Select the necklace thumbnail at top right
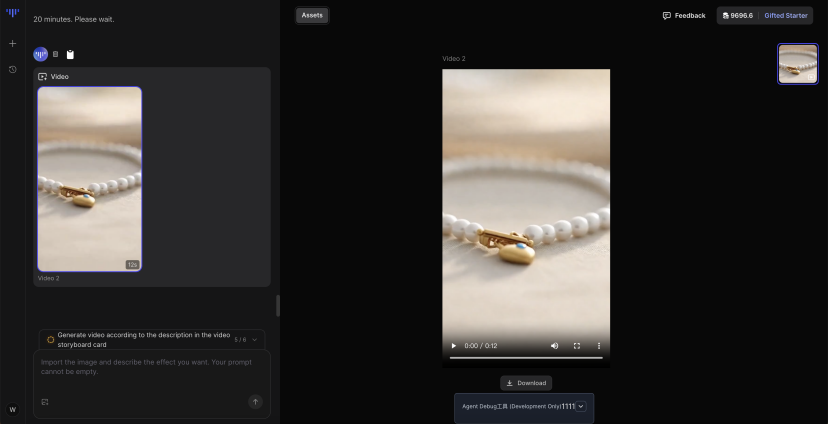The width and height of the screenshot is (828, 424). pos(797,63)
